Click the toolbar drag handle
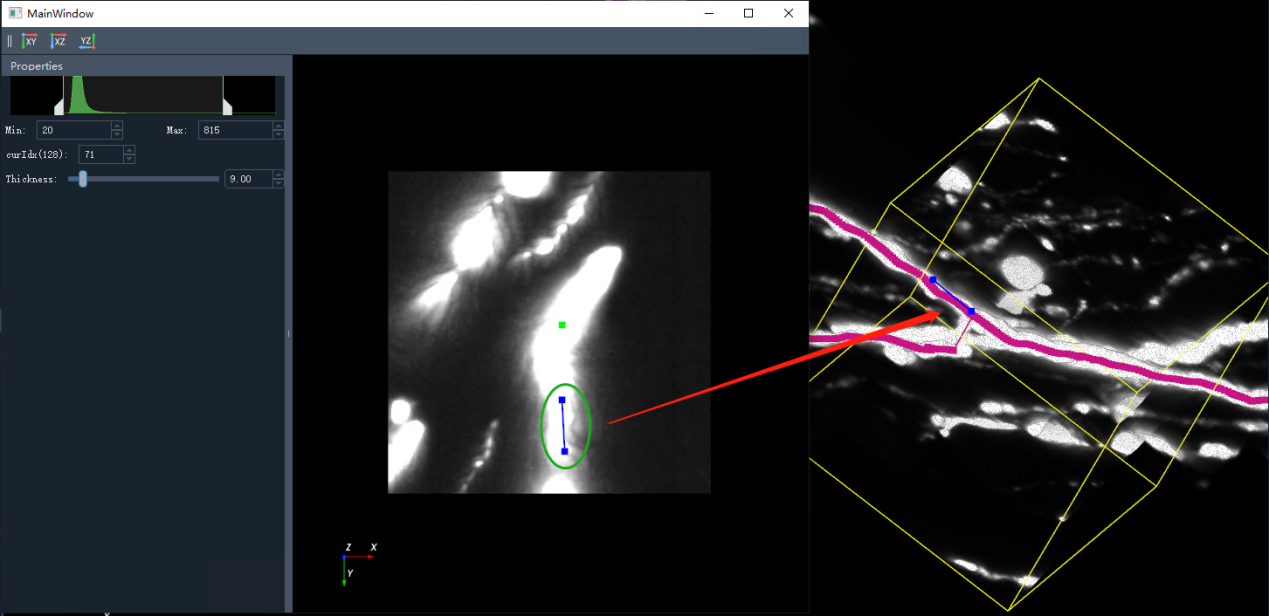This screenshot has height=616, width=1269. (10, 41)
